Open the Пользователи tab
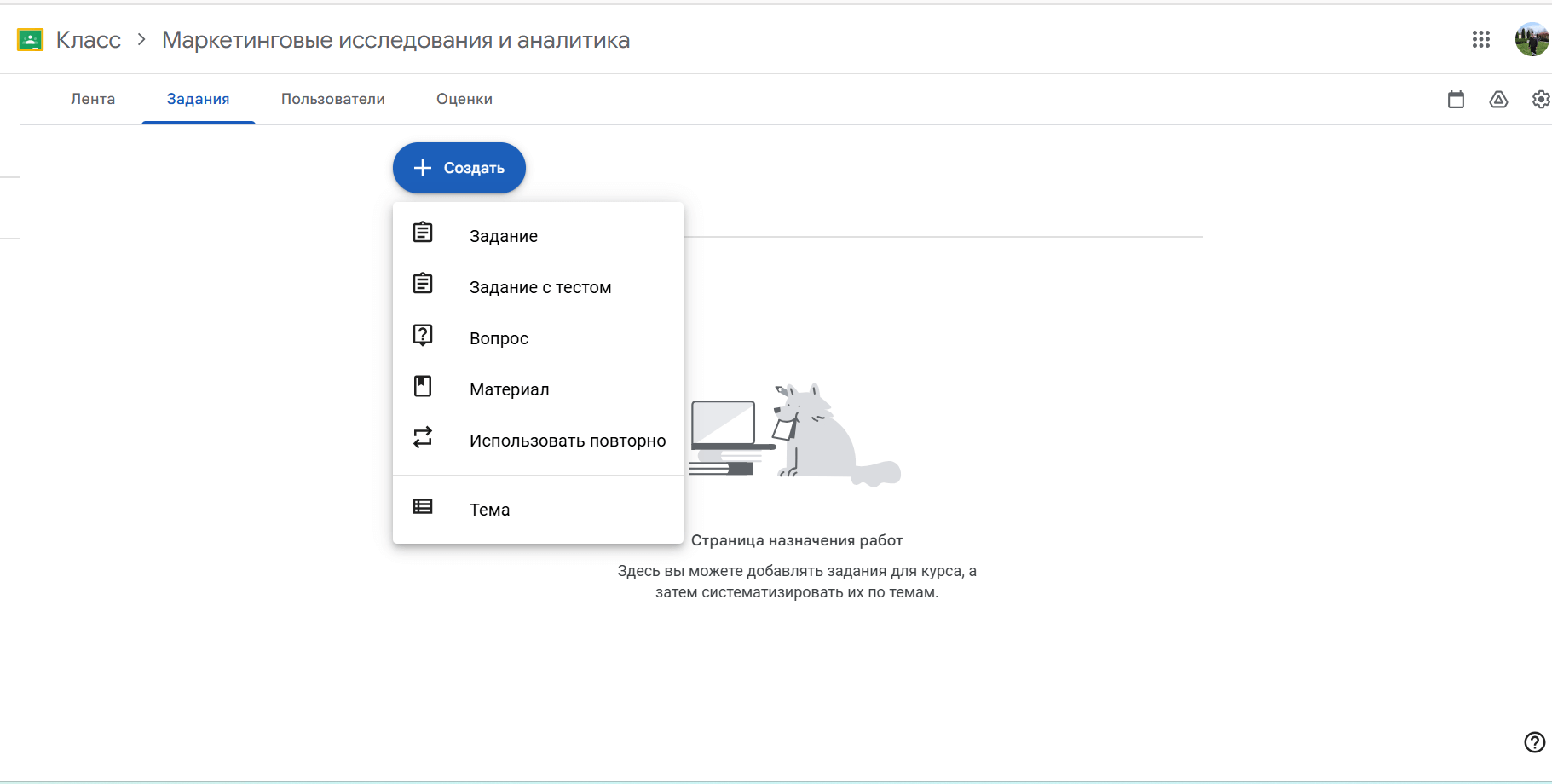Image resolution: width=1552 pixels, height=784 pixels. [332, 99]
